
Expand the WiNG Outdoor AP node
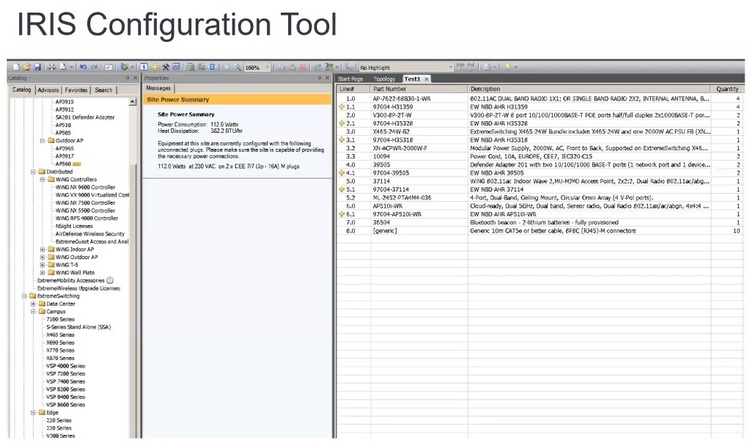point(43,257)
